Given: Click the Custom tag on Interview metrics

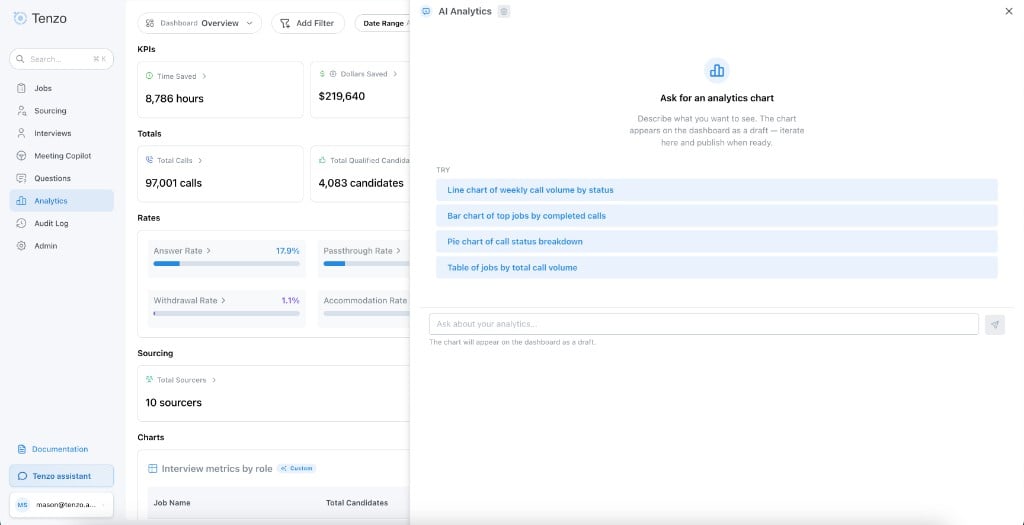Looking at the screenshot, I should pos(296,468).
